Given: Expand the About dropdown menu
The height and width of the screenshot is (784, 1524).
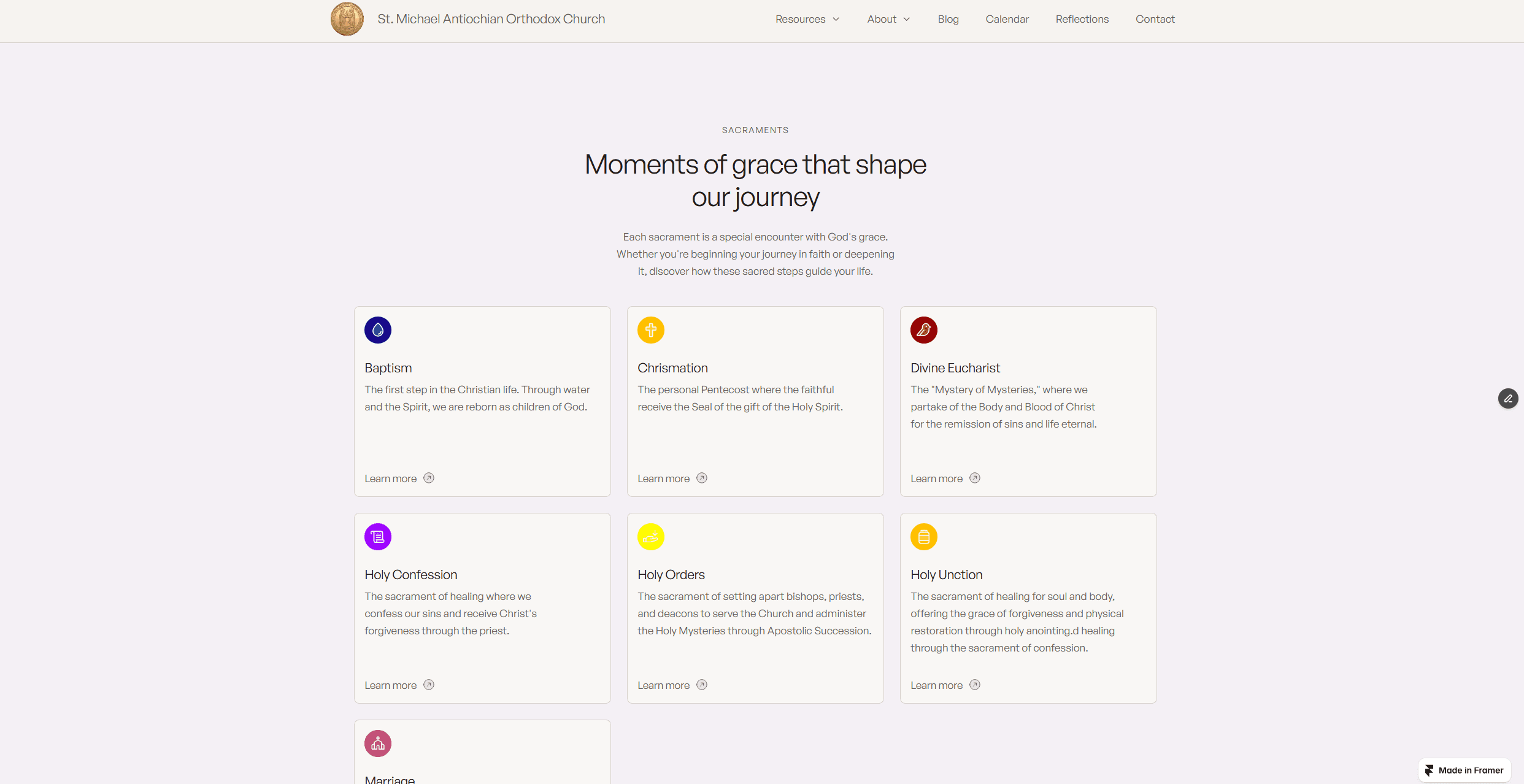Looking at the screenshot, I should point(882,19).
